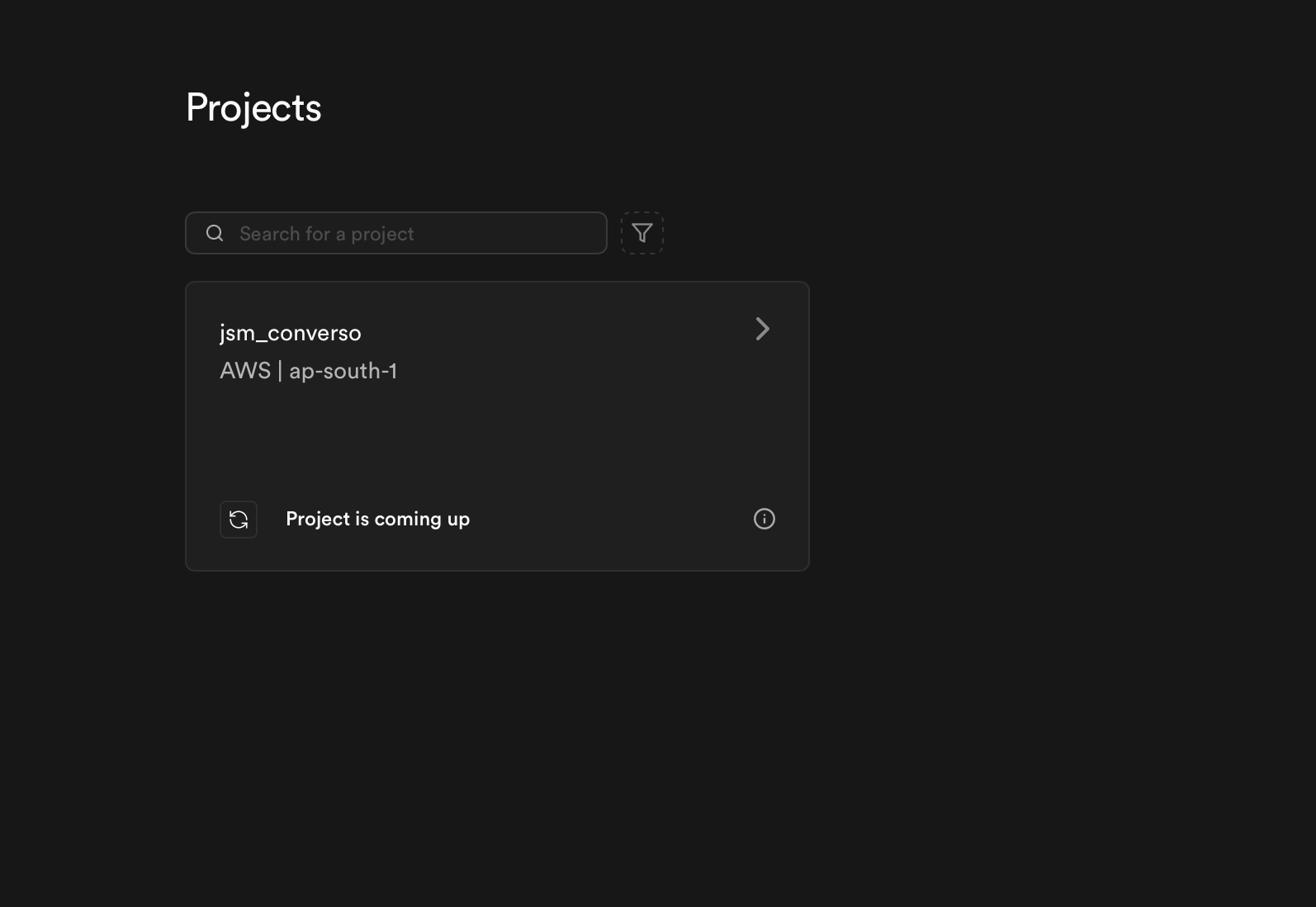Screen dimensions: 1316x907
Task: Click the search placeholder text
Action: point(327,234)
